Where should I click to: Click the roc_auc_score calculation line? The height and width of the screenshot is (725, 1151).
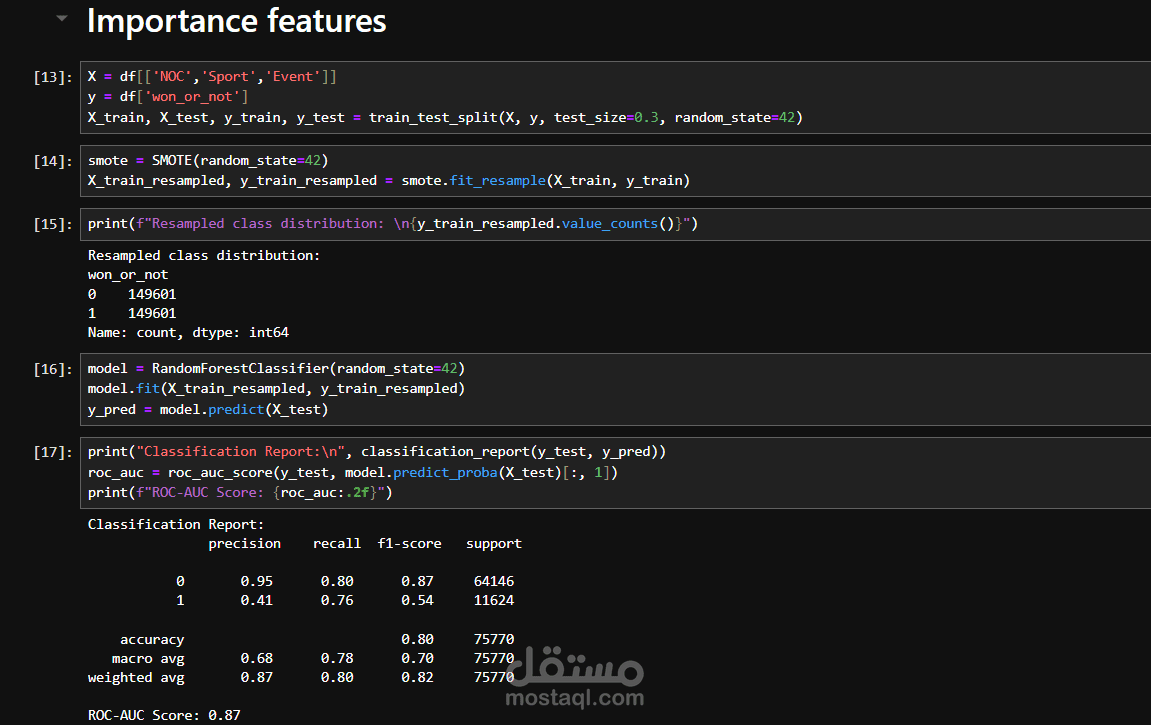coord(353,472)
